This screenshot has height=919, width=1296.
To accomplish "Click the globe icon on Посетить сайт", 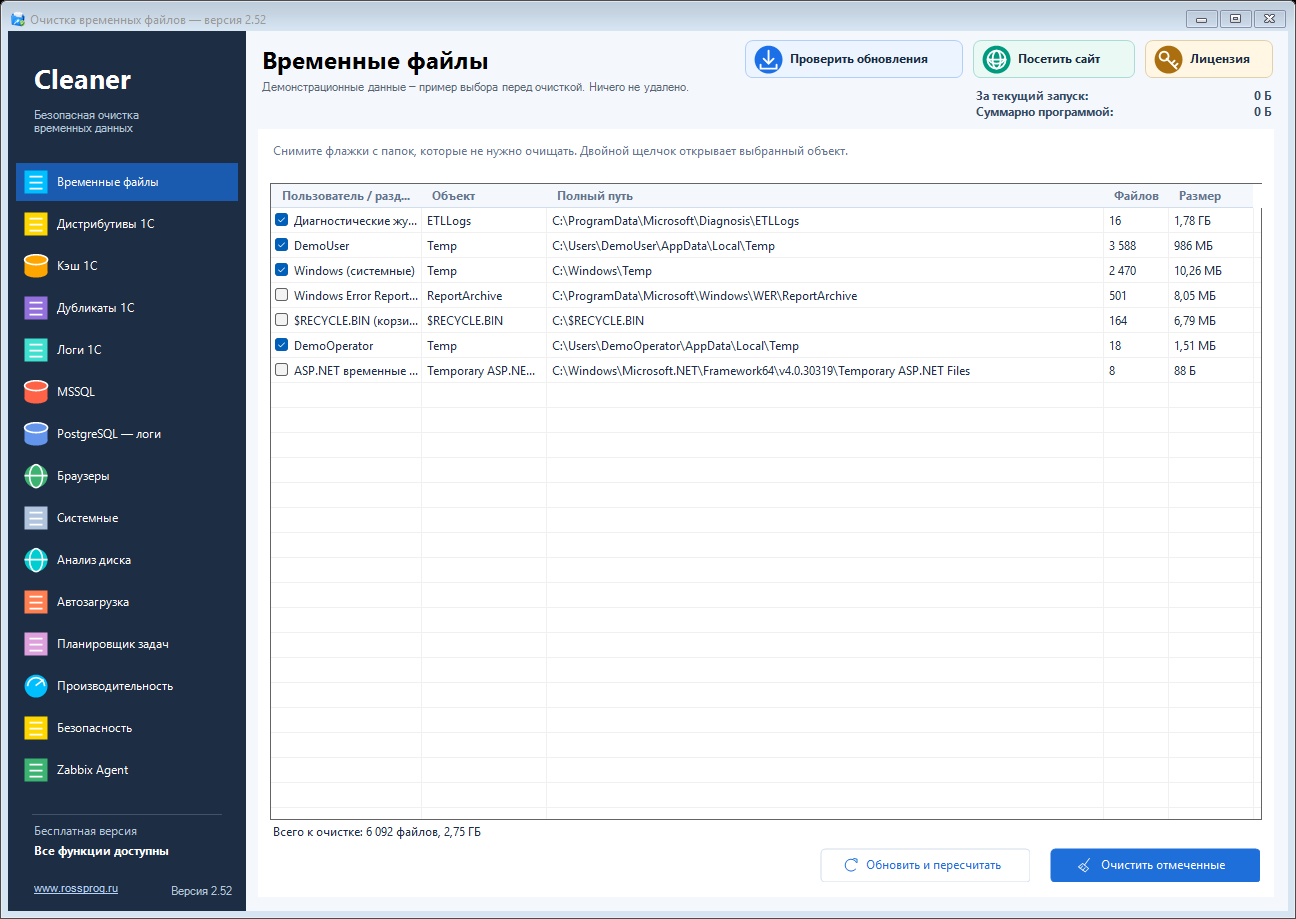I will tap(996, 59).
